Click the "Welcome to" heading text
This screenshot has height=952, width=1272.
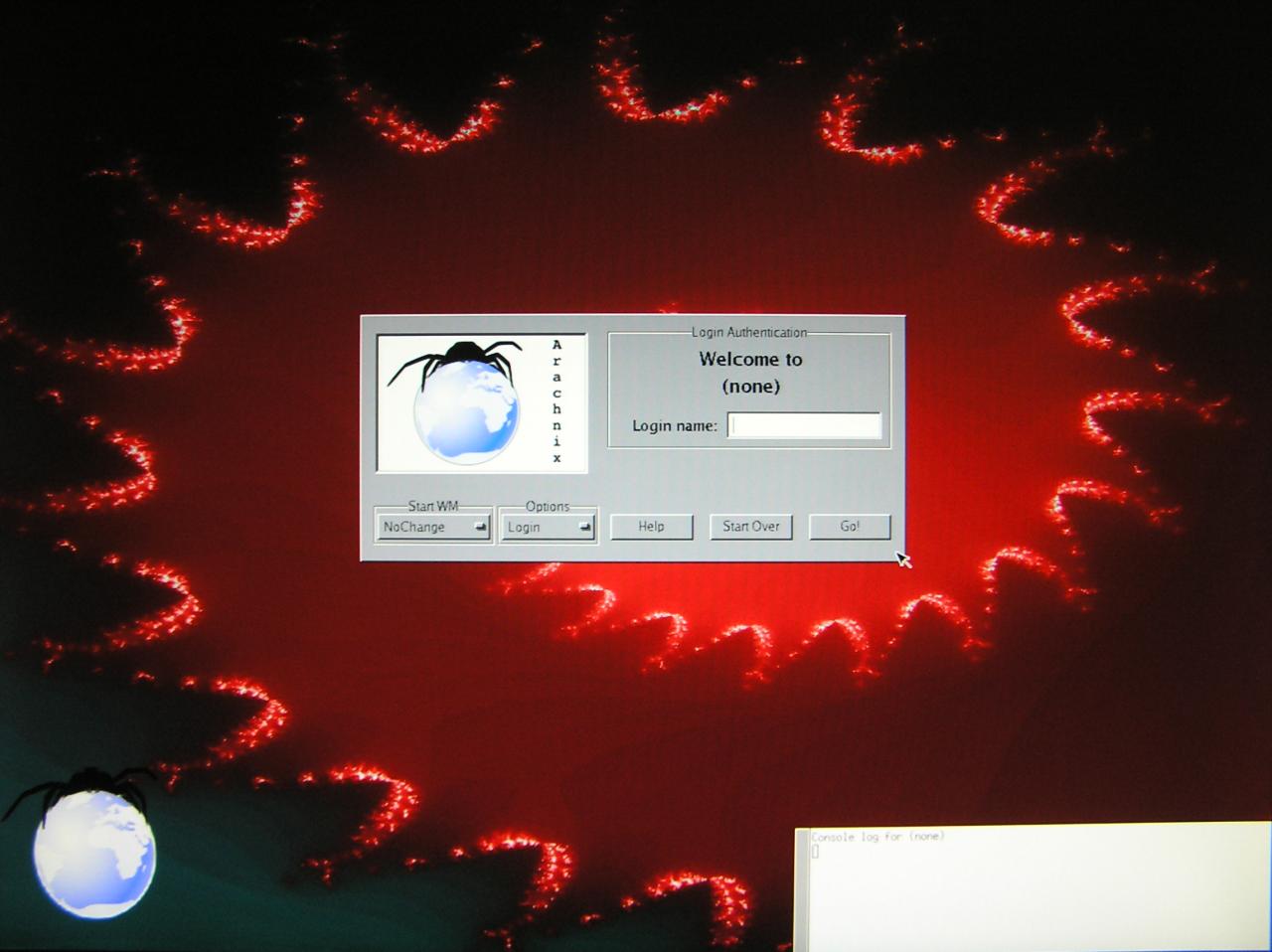(750, 360)
